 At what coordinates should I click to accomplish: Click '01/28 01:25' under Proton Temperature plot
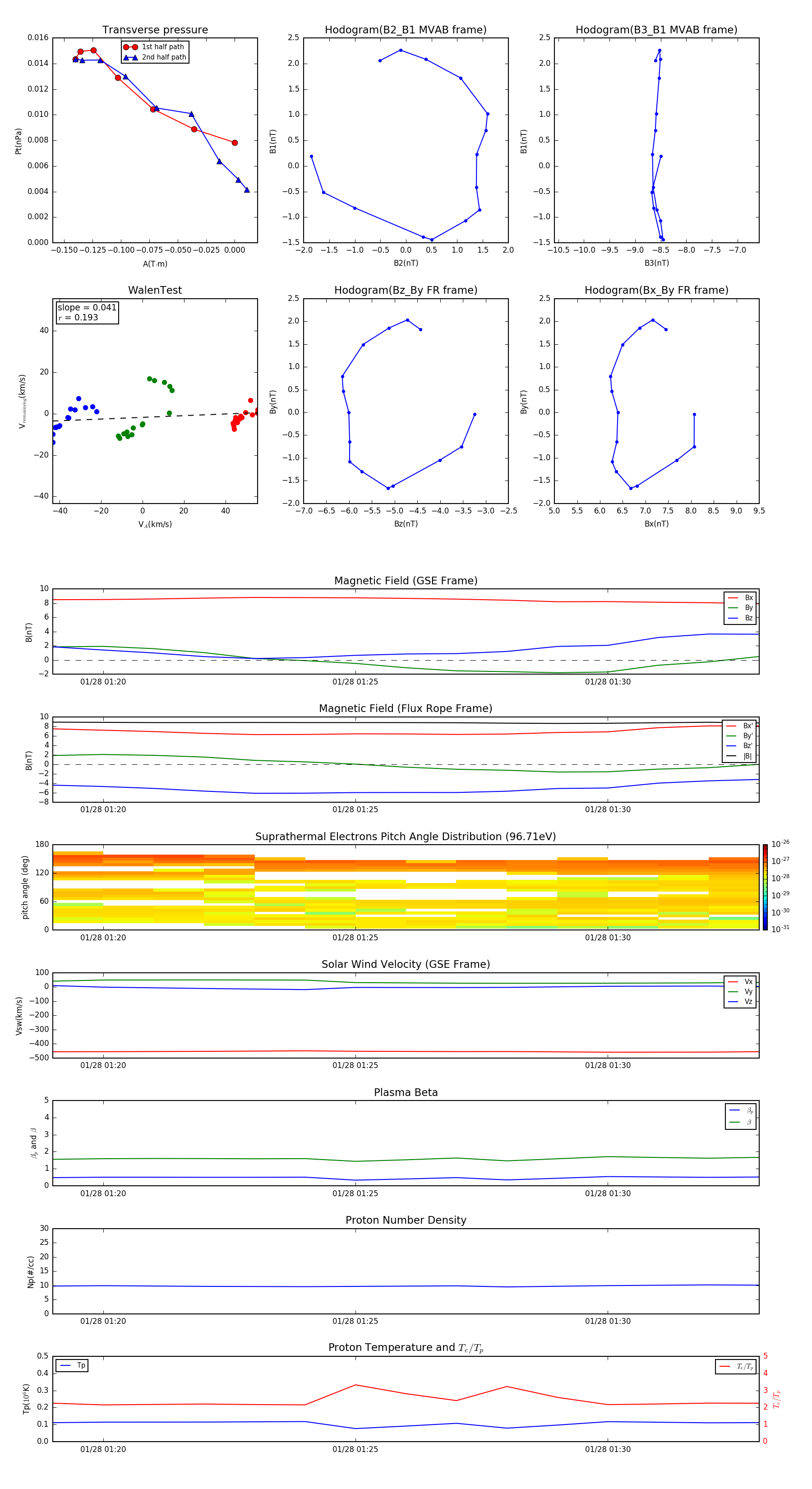pyautogui.click(x=355, y=1449)
